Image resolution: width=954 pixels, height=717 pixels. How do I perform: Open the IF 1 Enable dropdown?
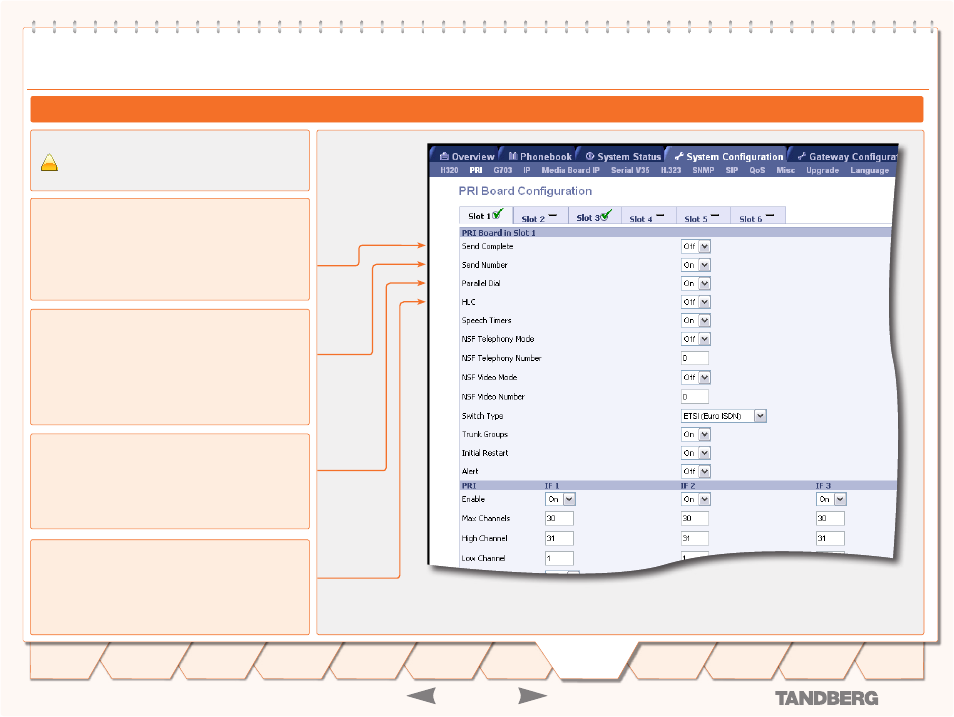pos(560,499)
